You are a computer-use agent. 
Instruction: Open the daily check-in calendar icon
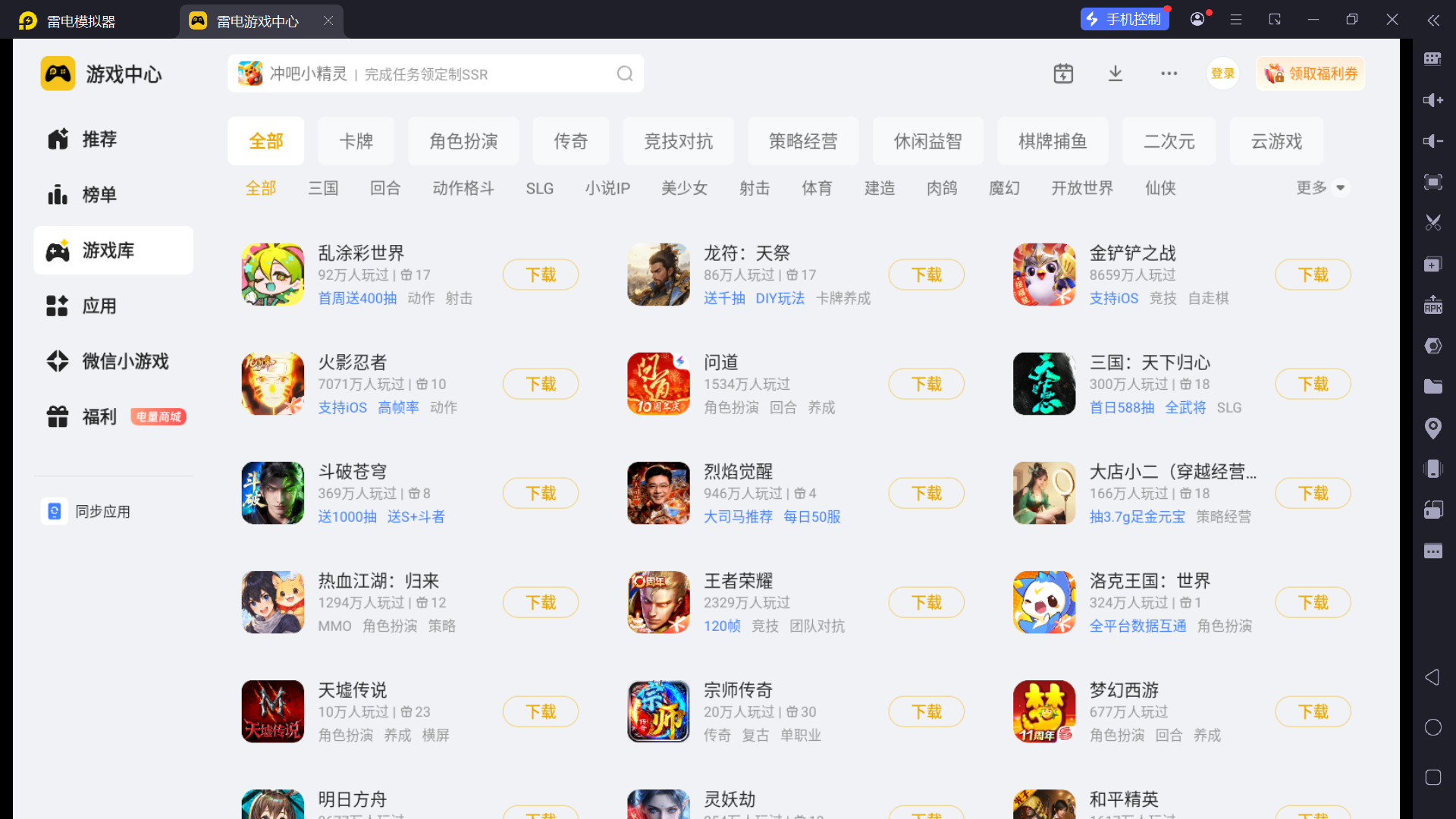click(1063, 74)
